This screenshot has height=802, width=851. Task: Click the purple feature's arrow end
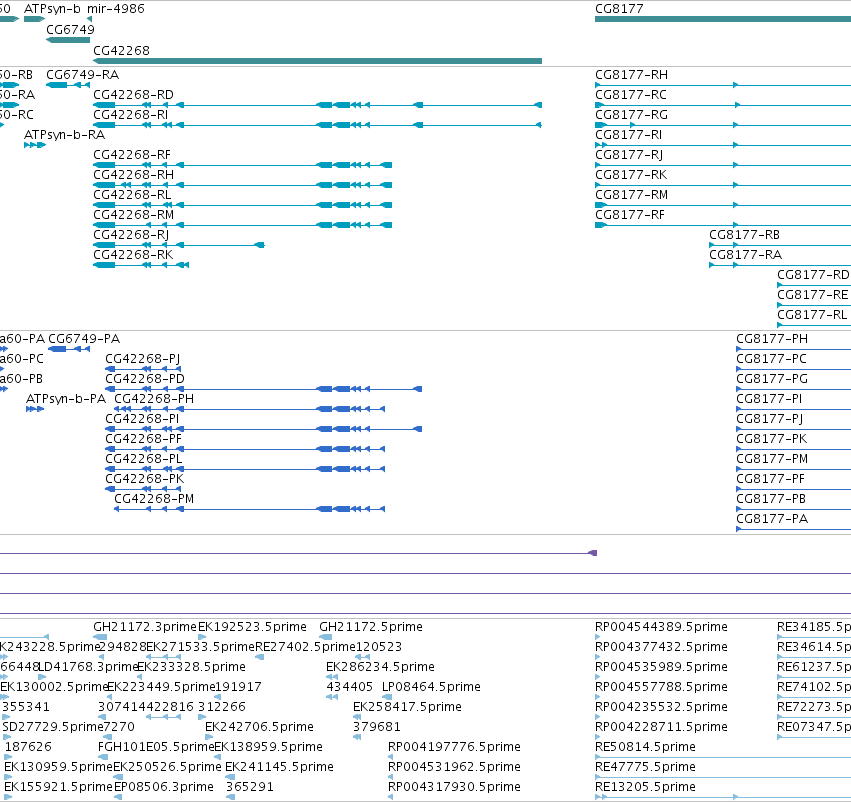593,553
